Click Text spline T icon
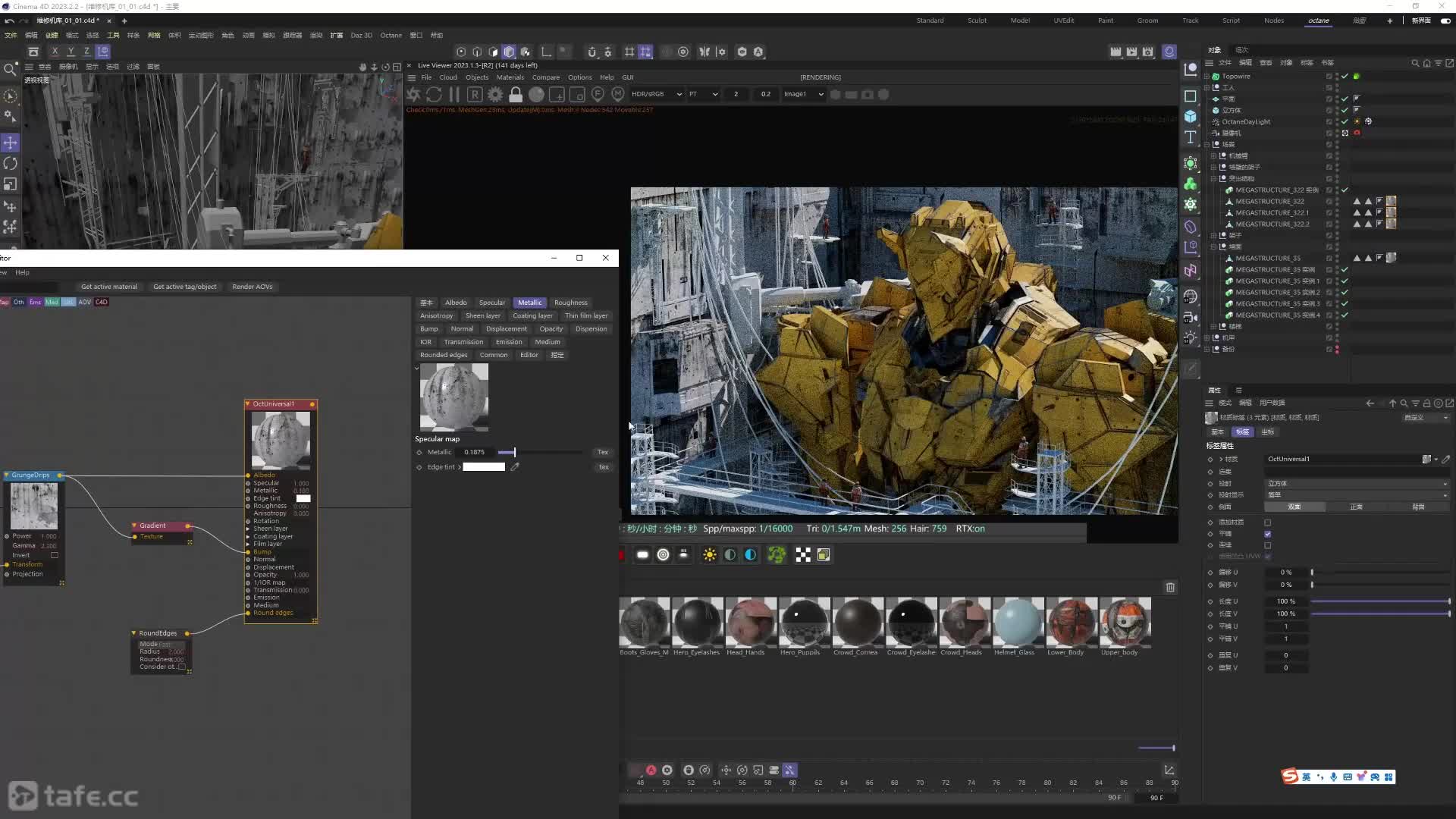This screenshot has height=819, width=1456. (x=1191, y=137)
